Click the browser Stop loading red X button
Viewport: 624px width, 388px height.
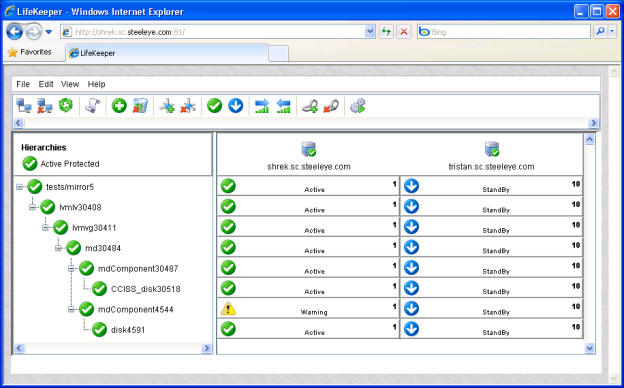[x=404, y=32]
